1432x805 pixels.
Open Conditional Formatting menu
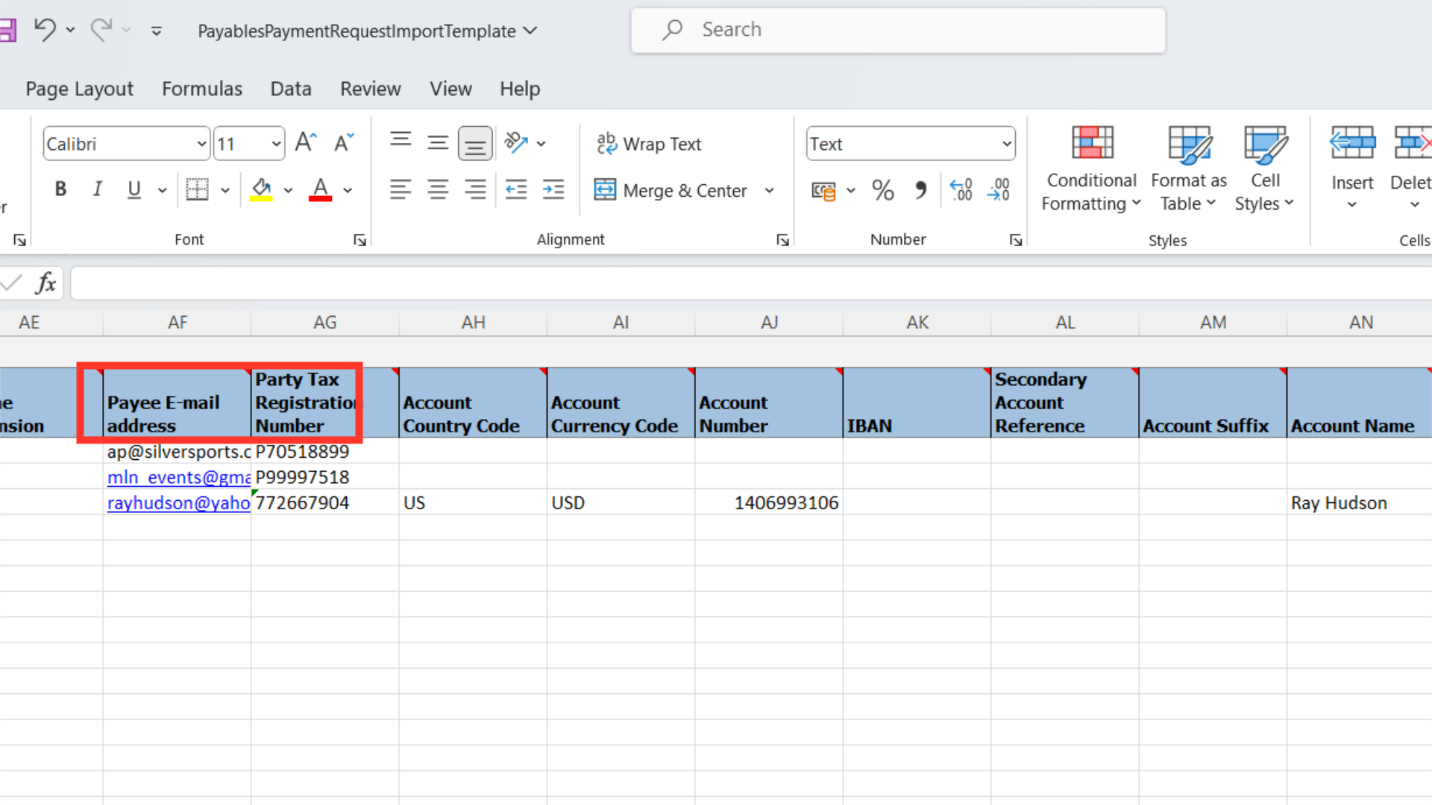(1091, 170)
